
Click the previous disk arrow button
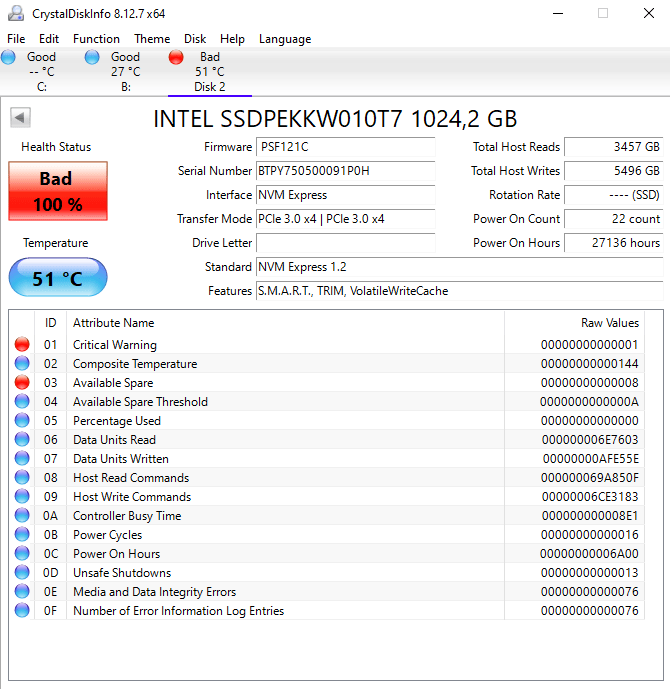pos(19,118)
